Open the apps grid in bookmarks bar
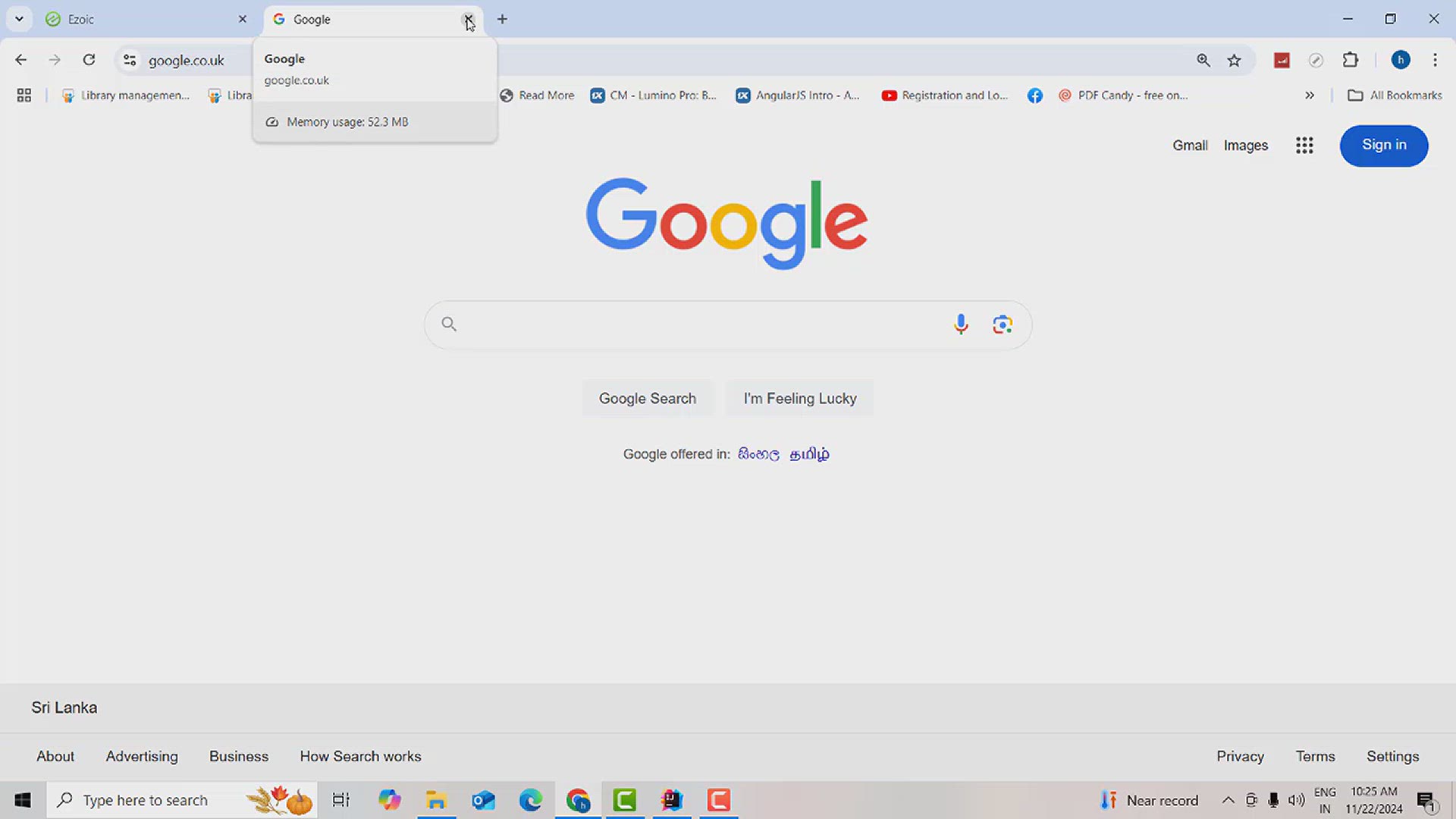The image size is (1456, 819). click(24, 95)
